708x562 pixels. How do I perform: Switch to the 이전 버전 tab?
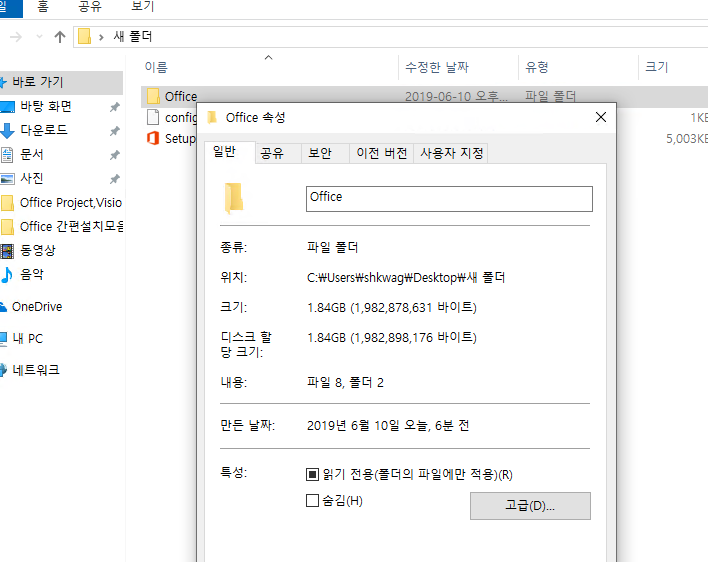(382, 153)
